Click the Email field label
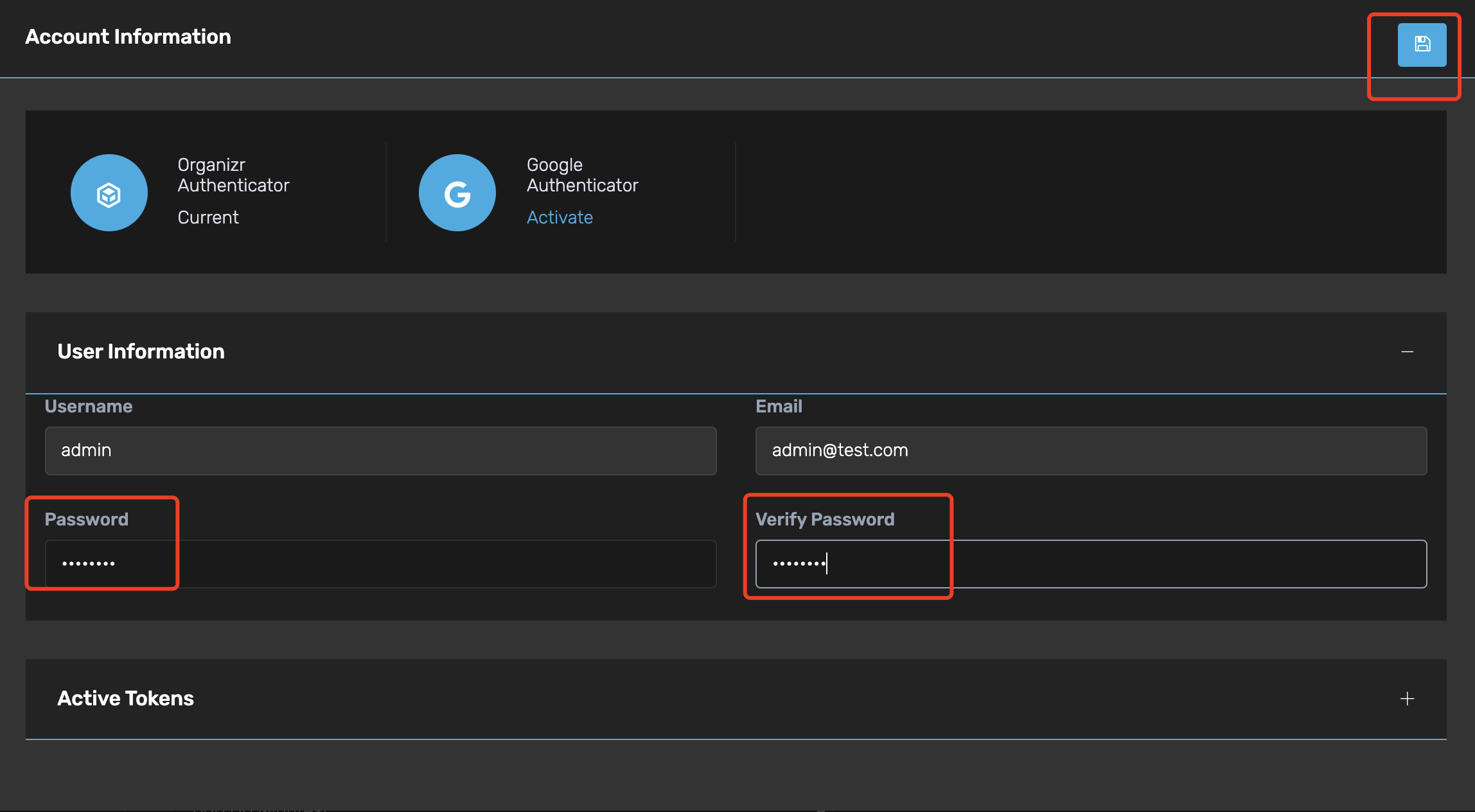This screenshot has height=812, width=1475. (x=779, y=407)
